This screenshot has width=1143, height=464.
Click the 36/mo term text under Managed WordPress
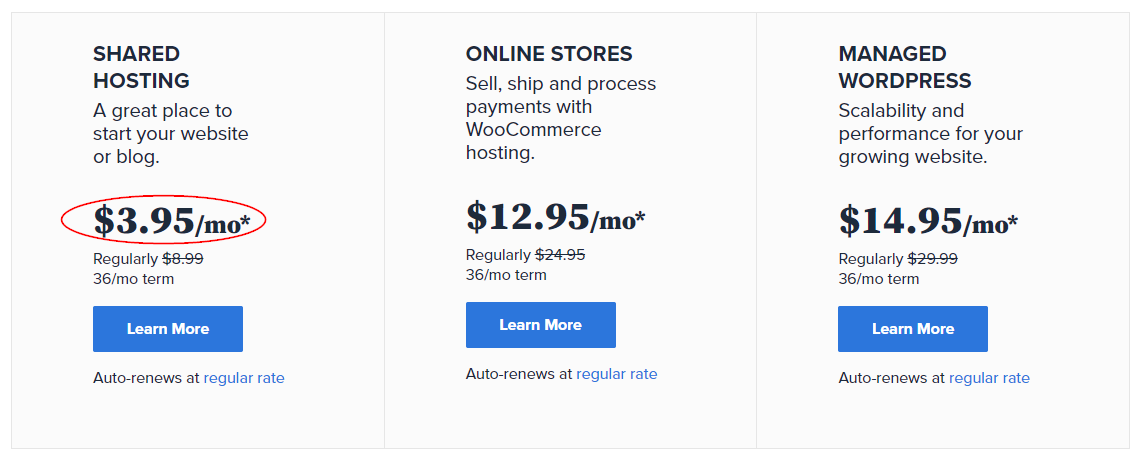tap(878, 279)
